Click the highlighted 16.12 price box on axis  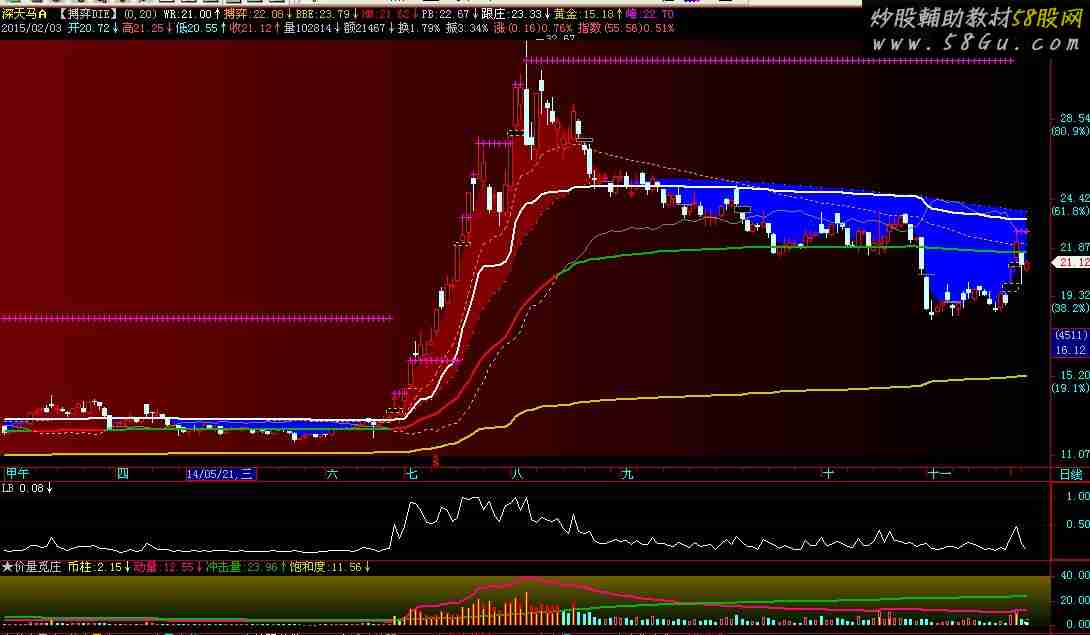[x=1071, y=351]
